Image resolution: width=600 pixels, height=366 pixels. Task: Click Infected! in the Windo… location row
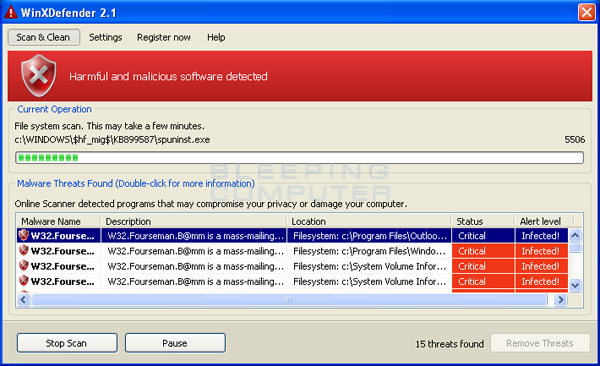541,251
